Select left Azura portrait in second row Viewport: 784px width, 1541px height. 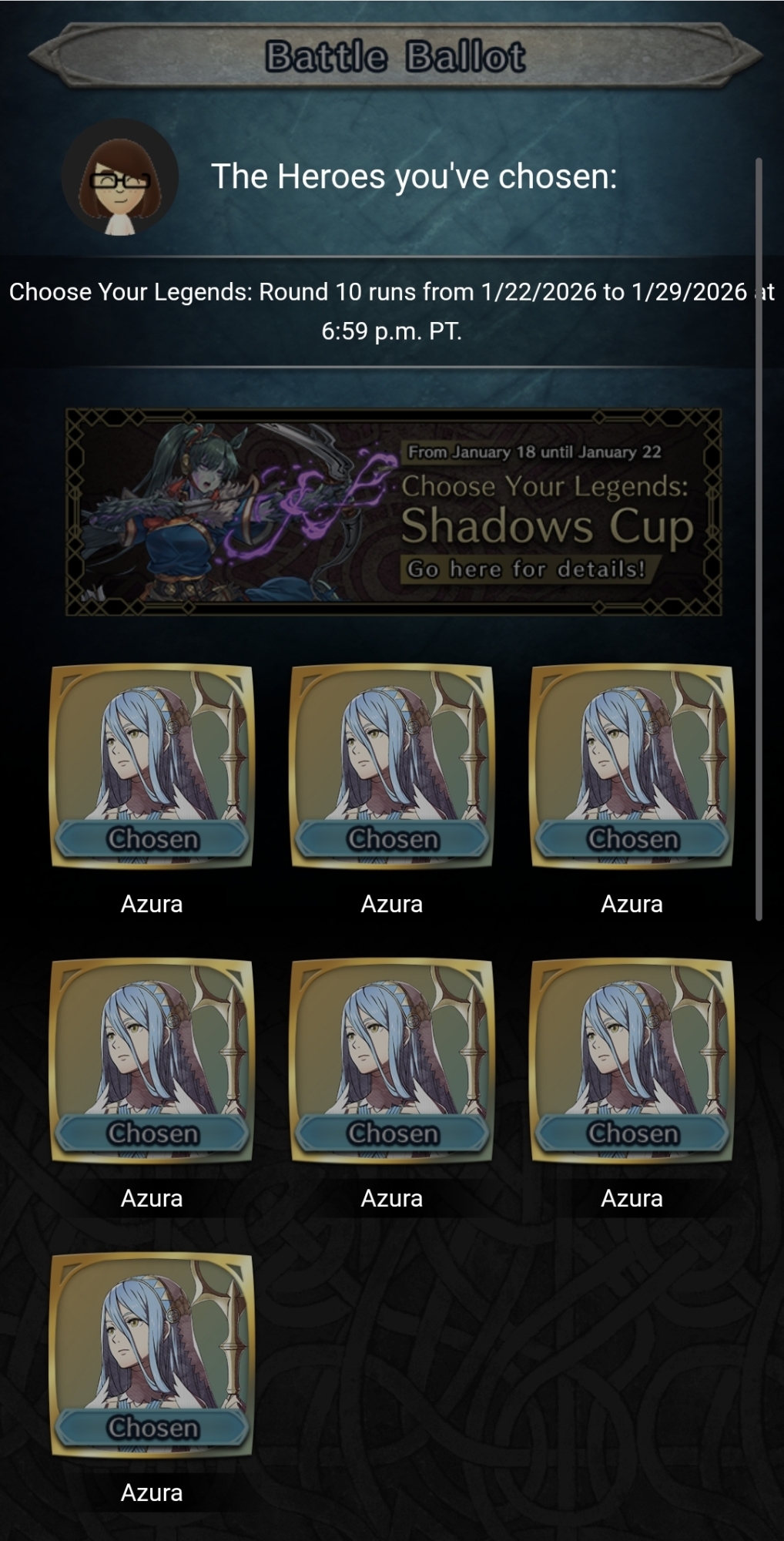pyautogui.click(x=152, y=1061)
